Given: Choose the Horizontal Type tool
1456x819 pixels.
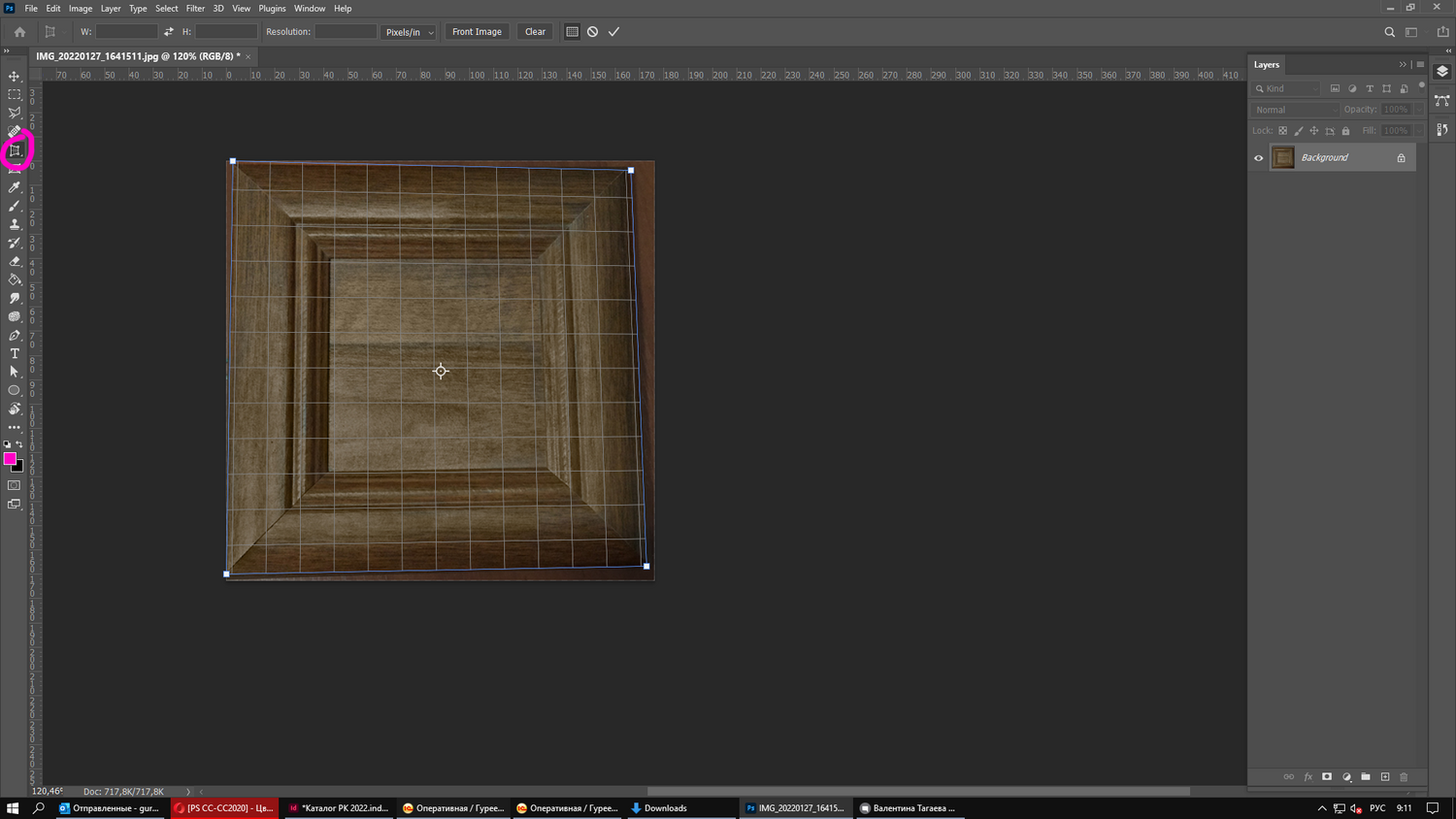Looking at the screenshot, I should pyautogui.click(x=15, y=354).
